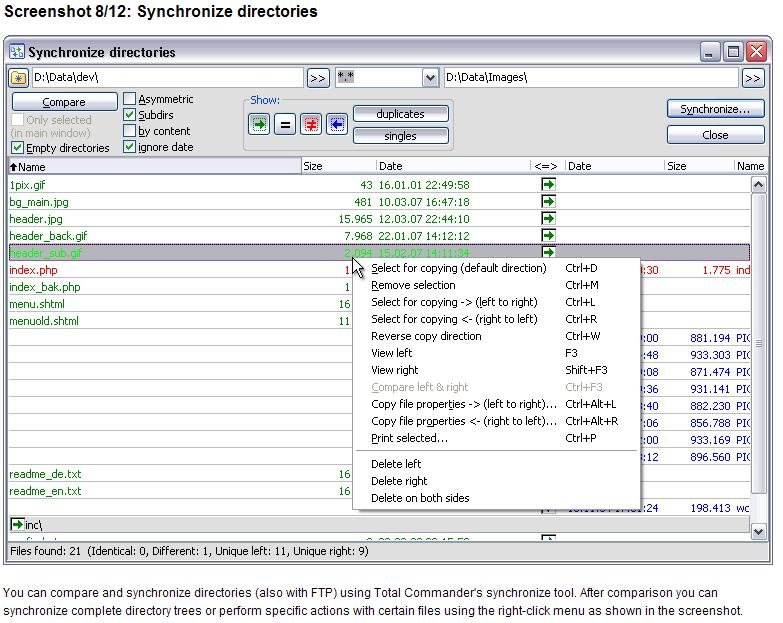Choose Reverse copy direction
The width and height of the screenshot is (783, 623).
click(496, 336)
